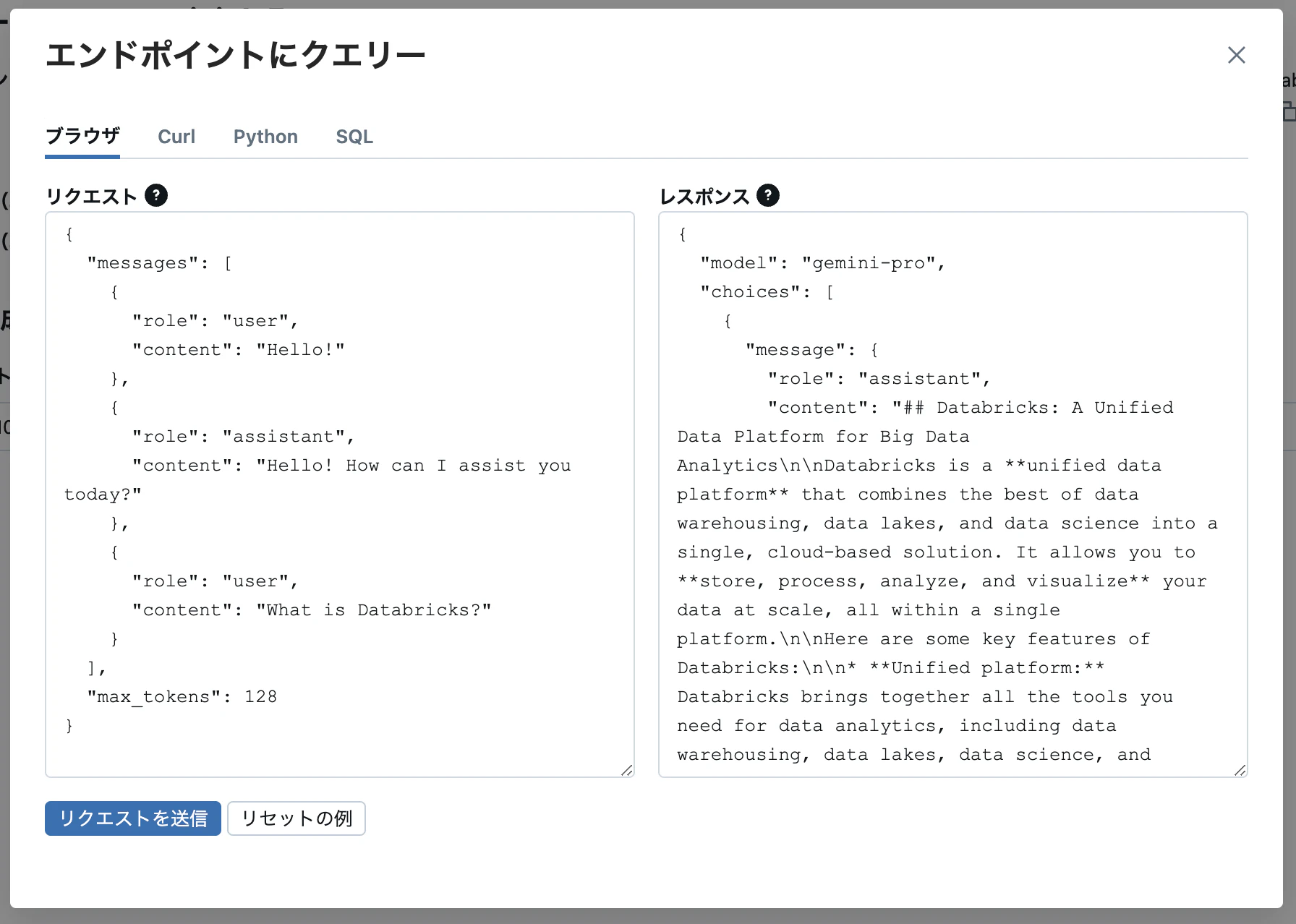Screen dimensions: 1296x924
Task: Click the "choices": [ line in response
Action: [767, 292]
